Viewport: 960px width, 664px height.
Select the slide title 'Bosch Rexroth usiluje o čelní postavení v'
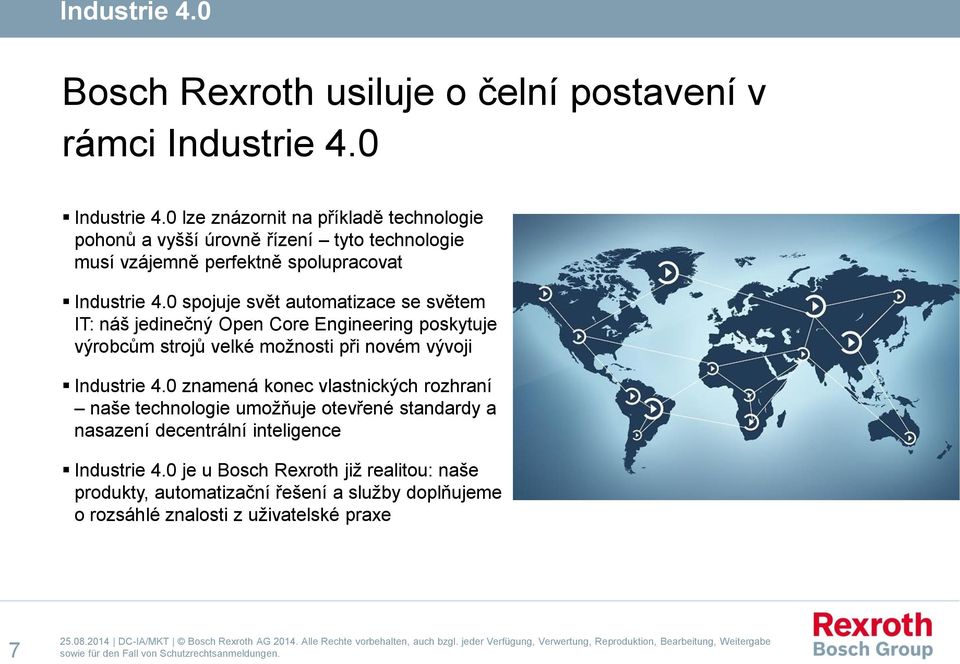[414, 92]
